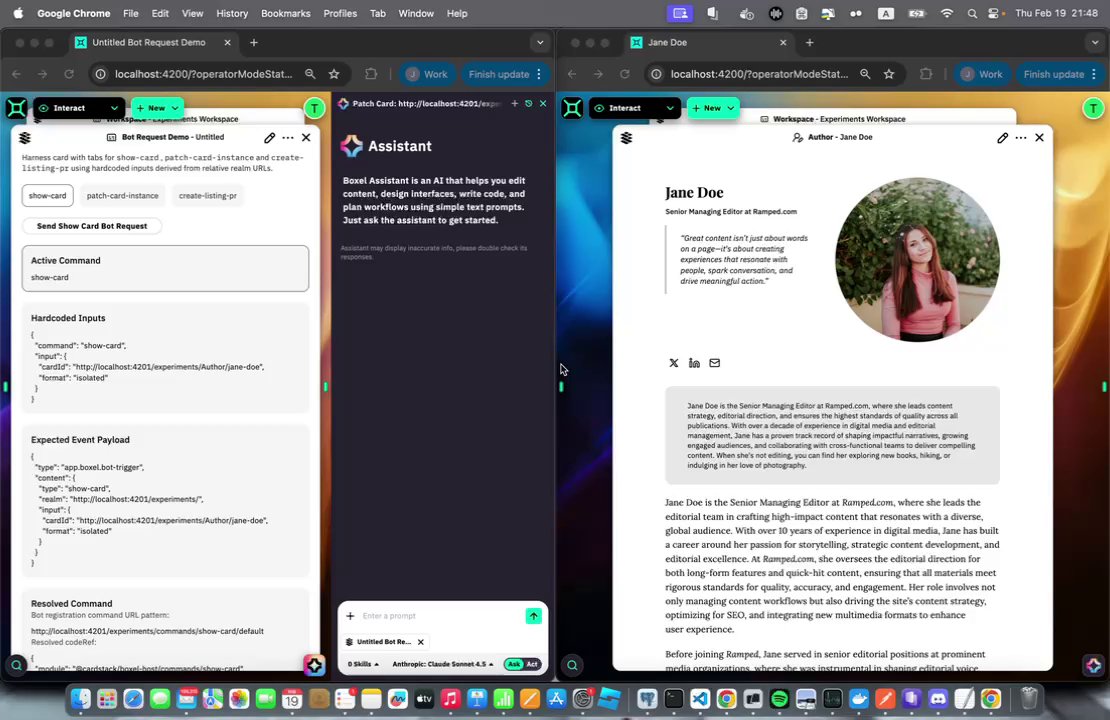Select the show-card tab
This screenshot has width=1110, height=720.
click(x=47, y=195)
